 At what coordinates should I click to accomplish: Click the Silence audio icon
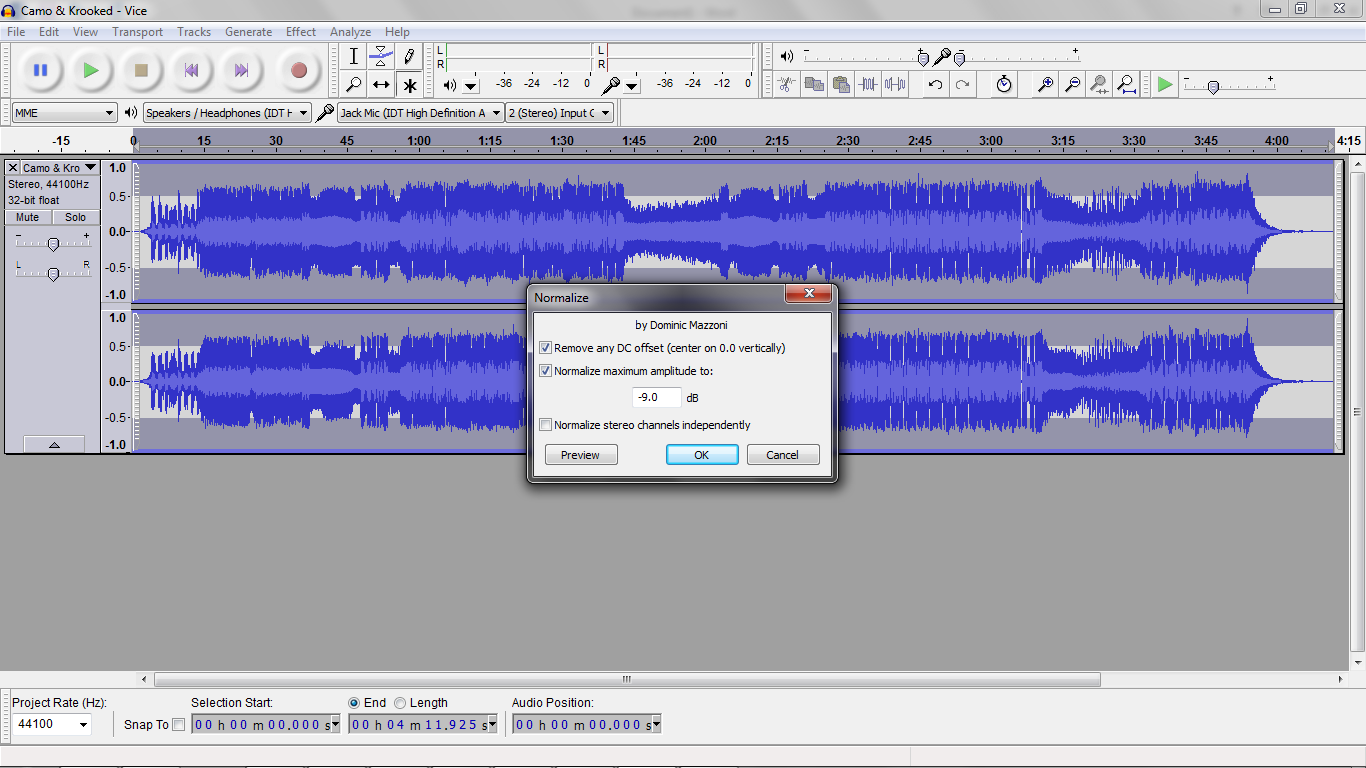(895, 84)
